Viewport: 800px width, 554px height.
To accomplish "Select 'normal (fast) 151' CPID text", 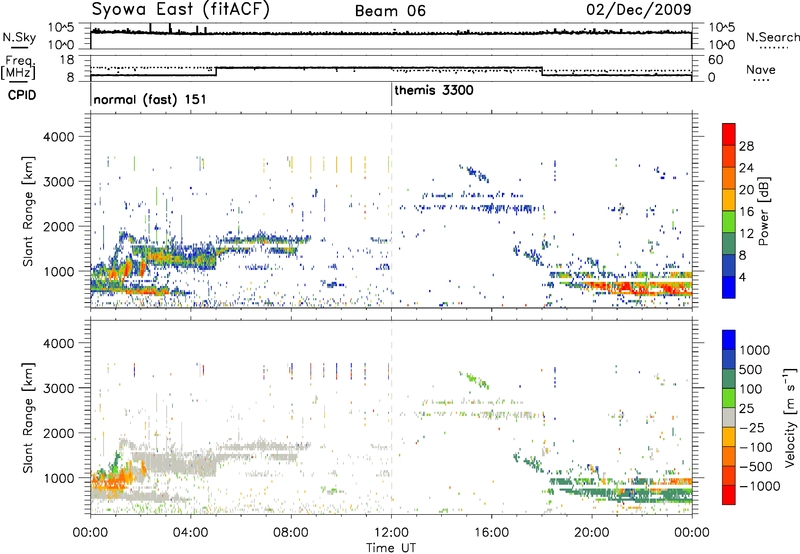I will 150,99.
